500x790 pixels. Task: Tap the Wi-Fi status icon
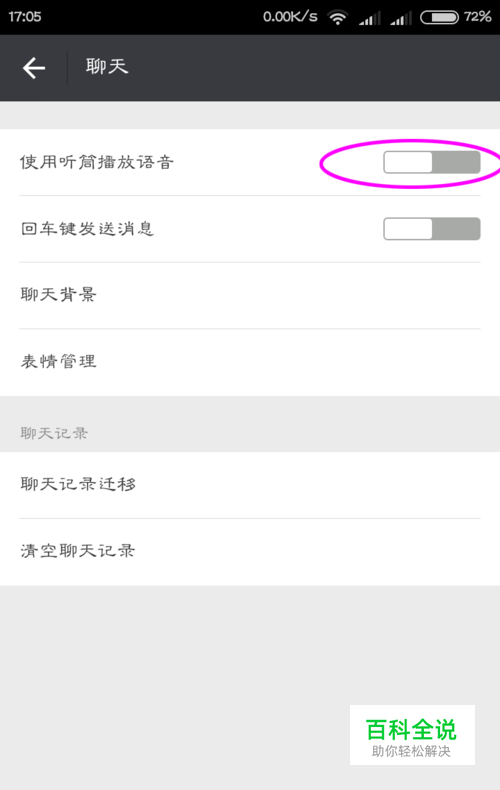338,17
